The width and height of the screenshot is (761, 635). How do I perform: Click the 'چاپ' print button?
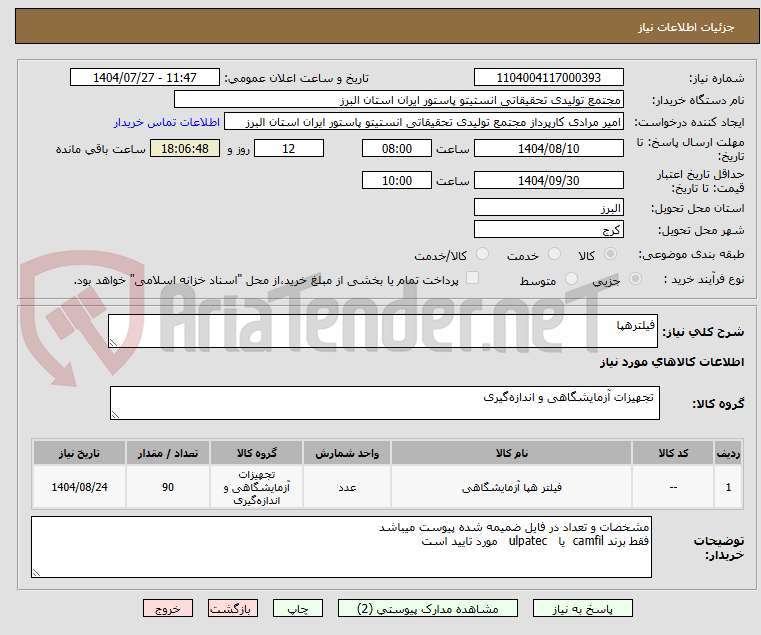coord(298,608)
